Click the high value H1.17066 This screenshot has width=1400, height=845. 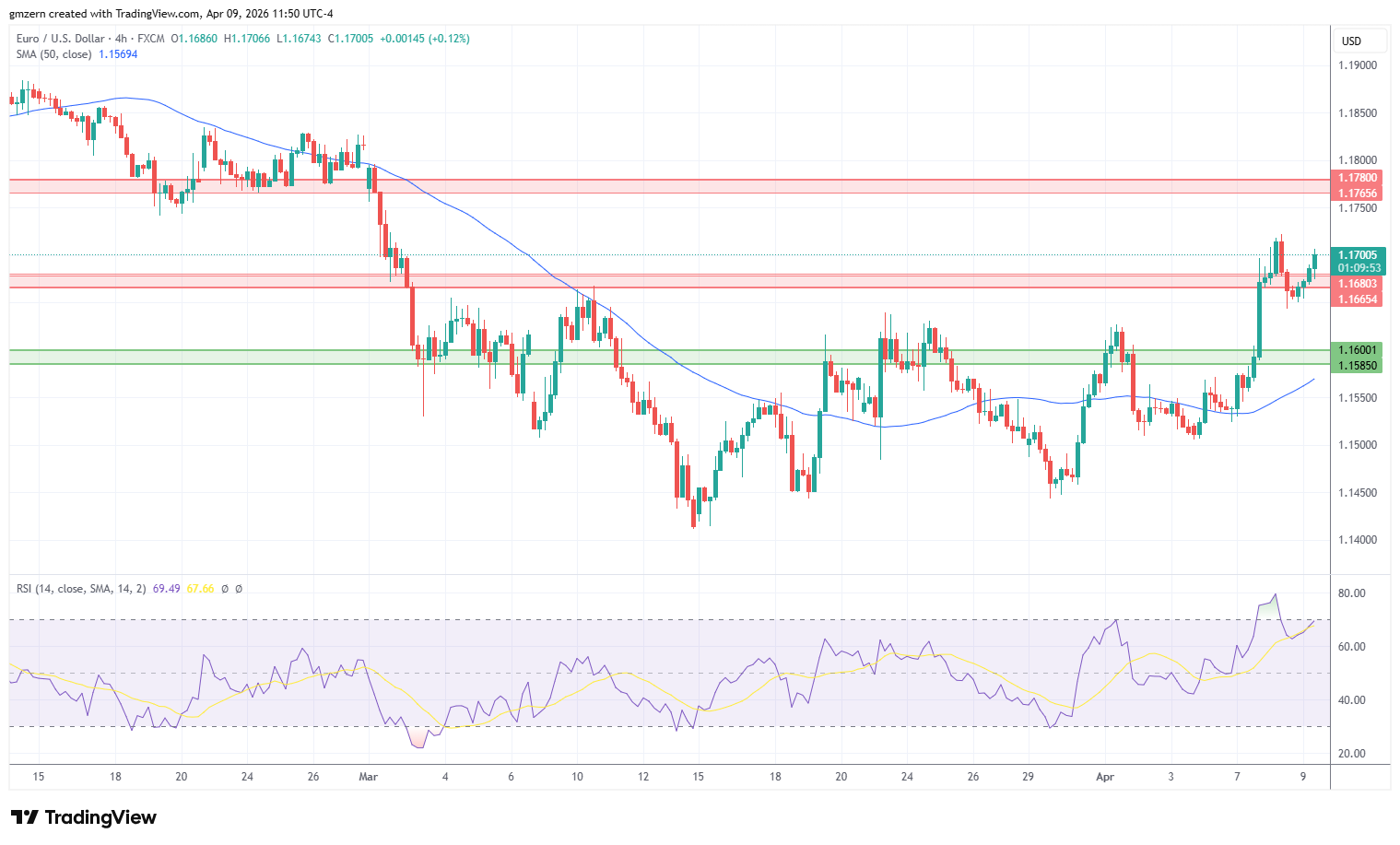tap(247, 39)
